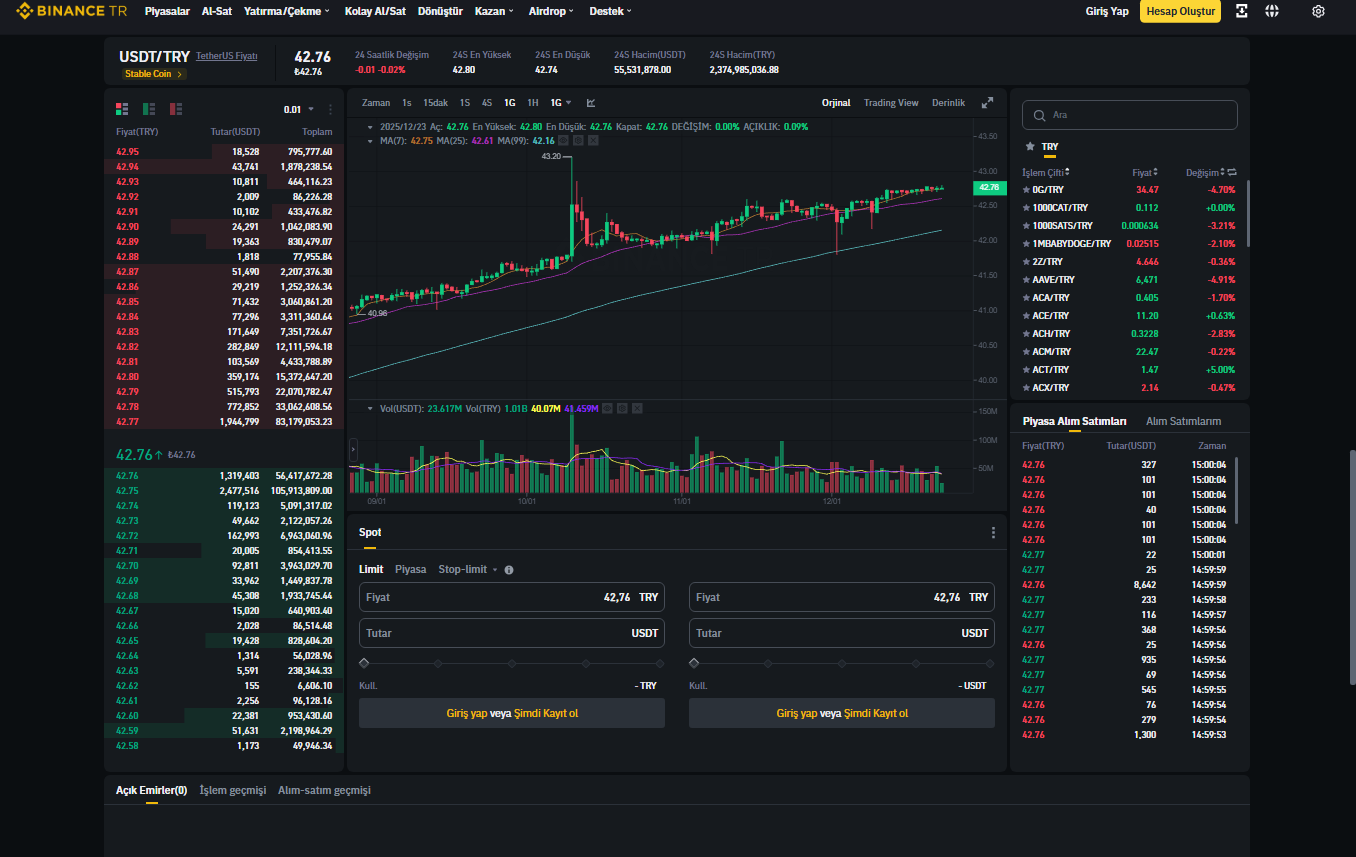This screenshot has height=857, width=1356.
Task: Open settings for the MA indicator
Action: [x=578, y=141]
